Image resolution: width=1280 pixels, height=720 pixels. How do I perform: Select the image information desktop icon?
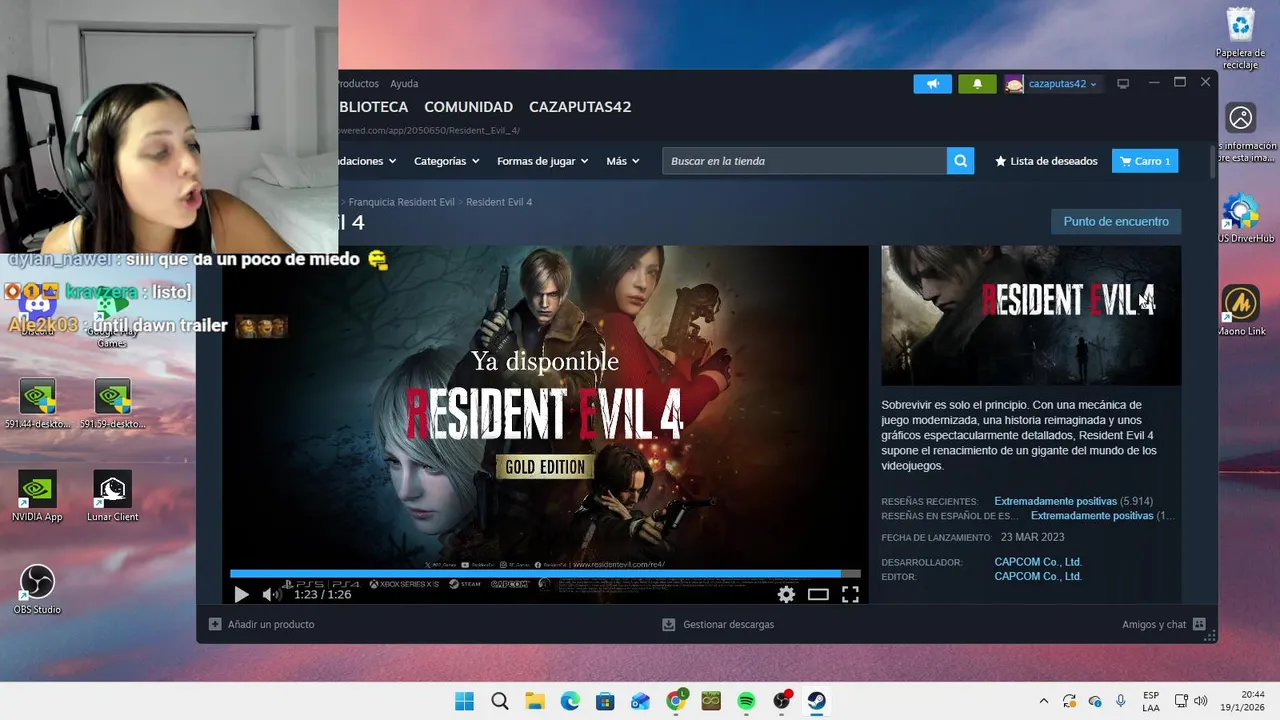(x=1243, y=133)
